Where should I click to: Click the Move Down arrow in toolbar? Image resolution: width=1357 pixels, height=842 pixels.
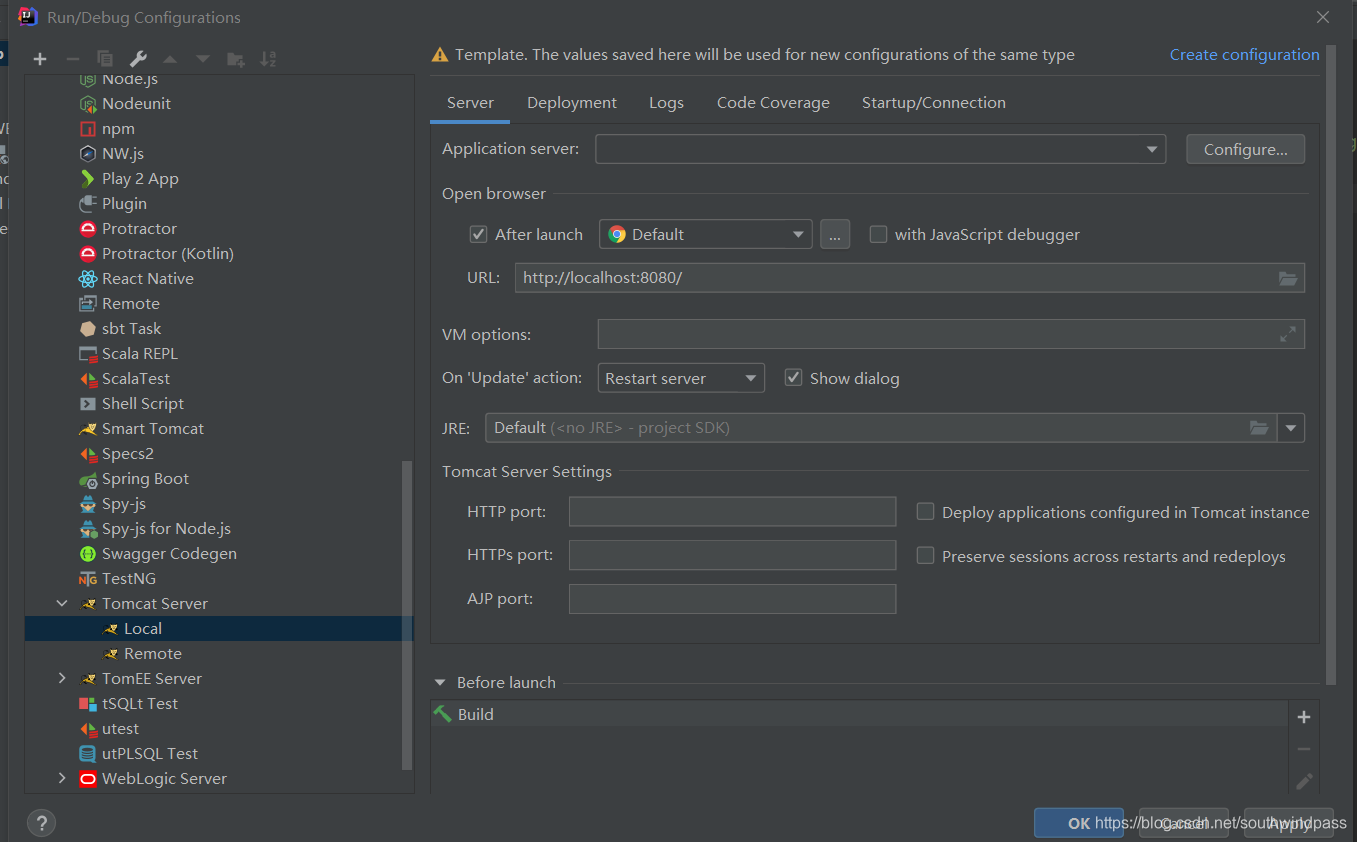click(203, 59)
